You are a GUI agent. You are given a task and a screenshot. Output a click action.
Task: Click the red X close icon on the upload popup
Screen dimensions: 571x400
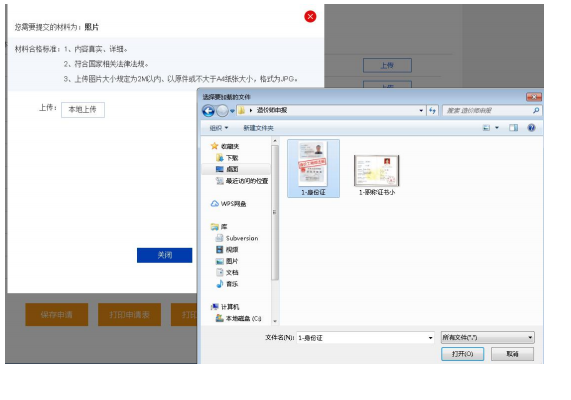click(x=310, y=16)
